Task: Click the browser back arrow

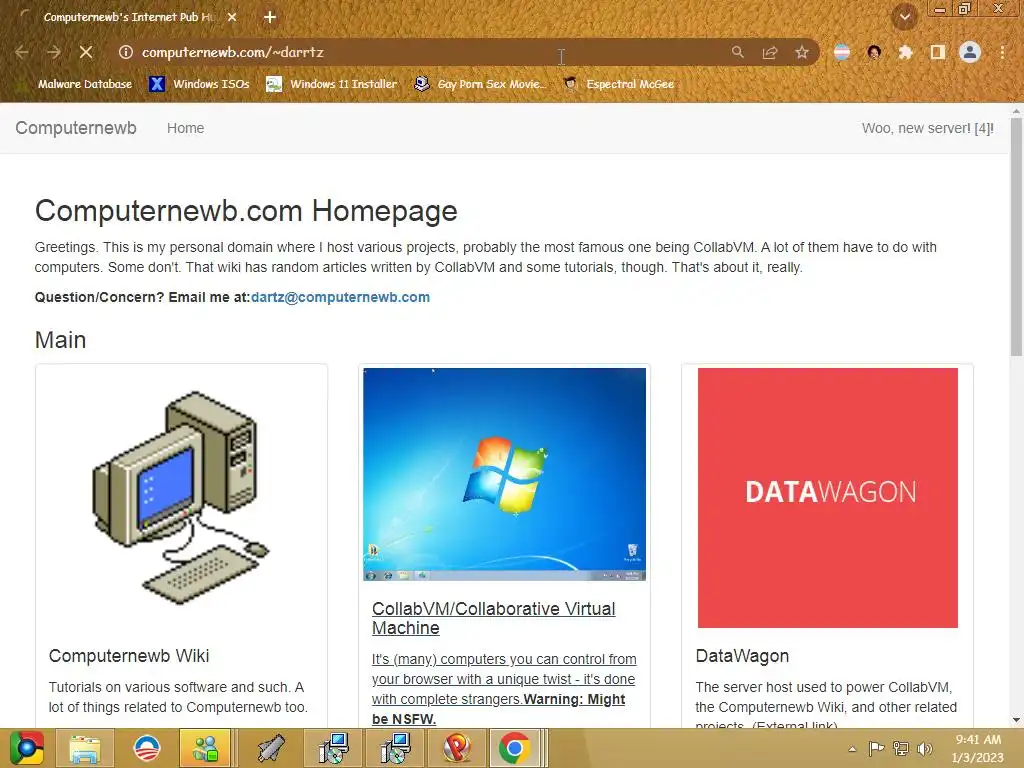Action: click(22, 52)
